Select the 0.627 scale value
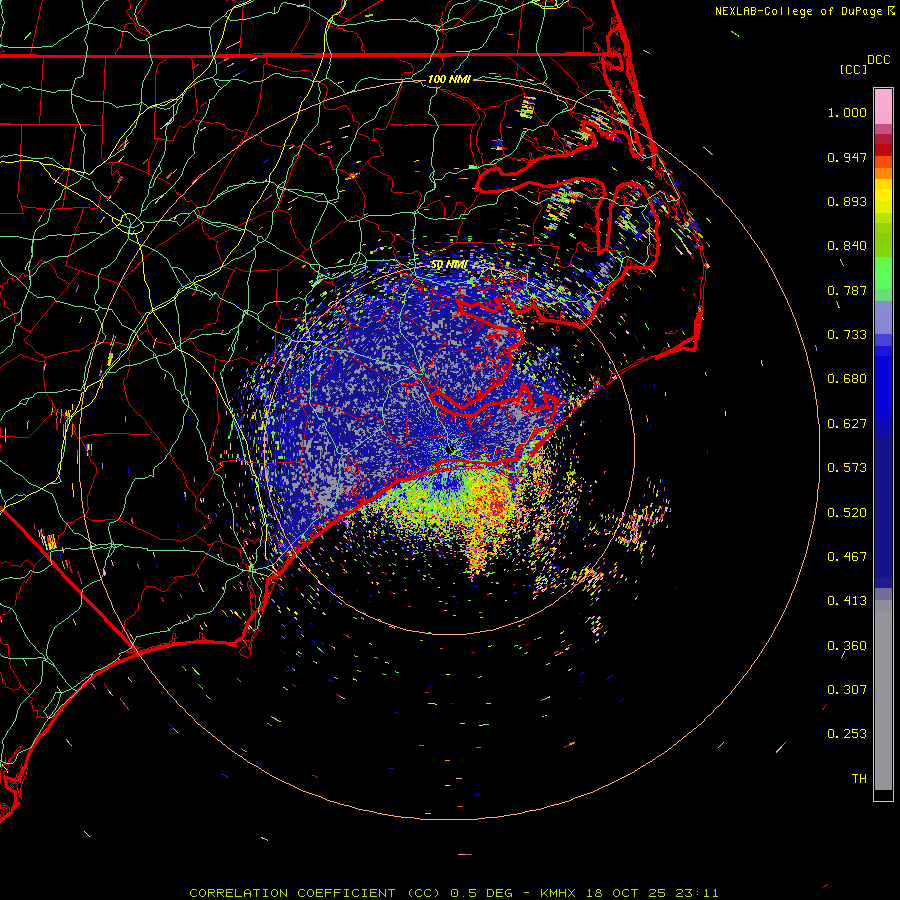Image resolution: width=900 pixels, height=900 pixels. pos(847,424)
